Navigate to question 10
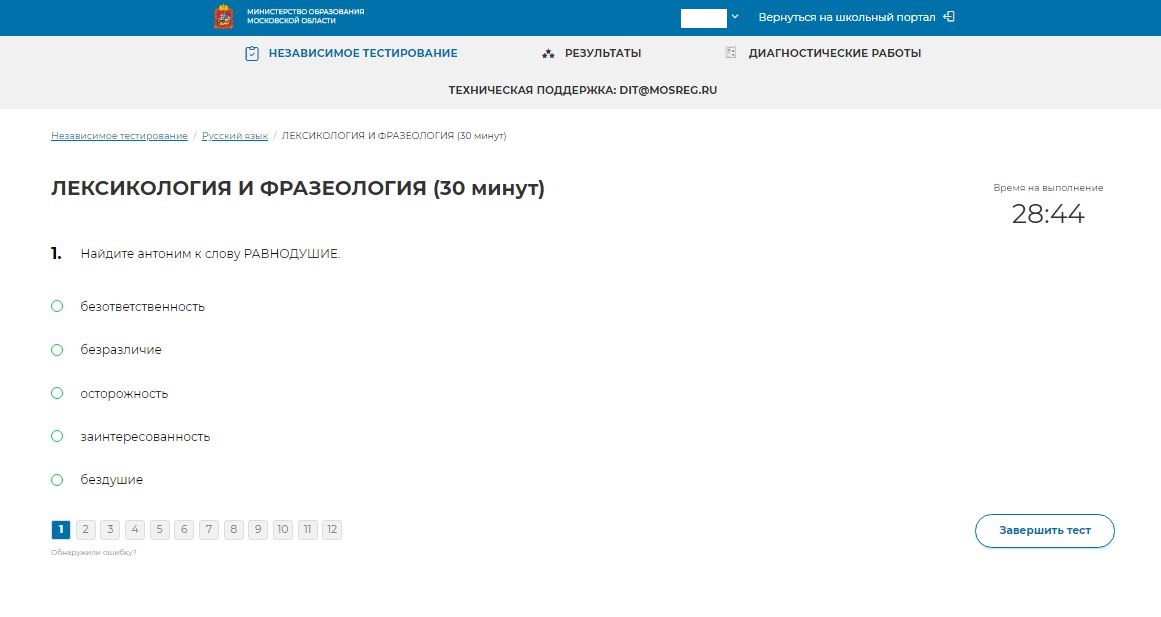 click(283, 530)
